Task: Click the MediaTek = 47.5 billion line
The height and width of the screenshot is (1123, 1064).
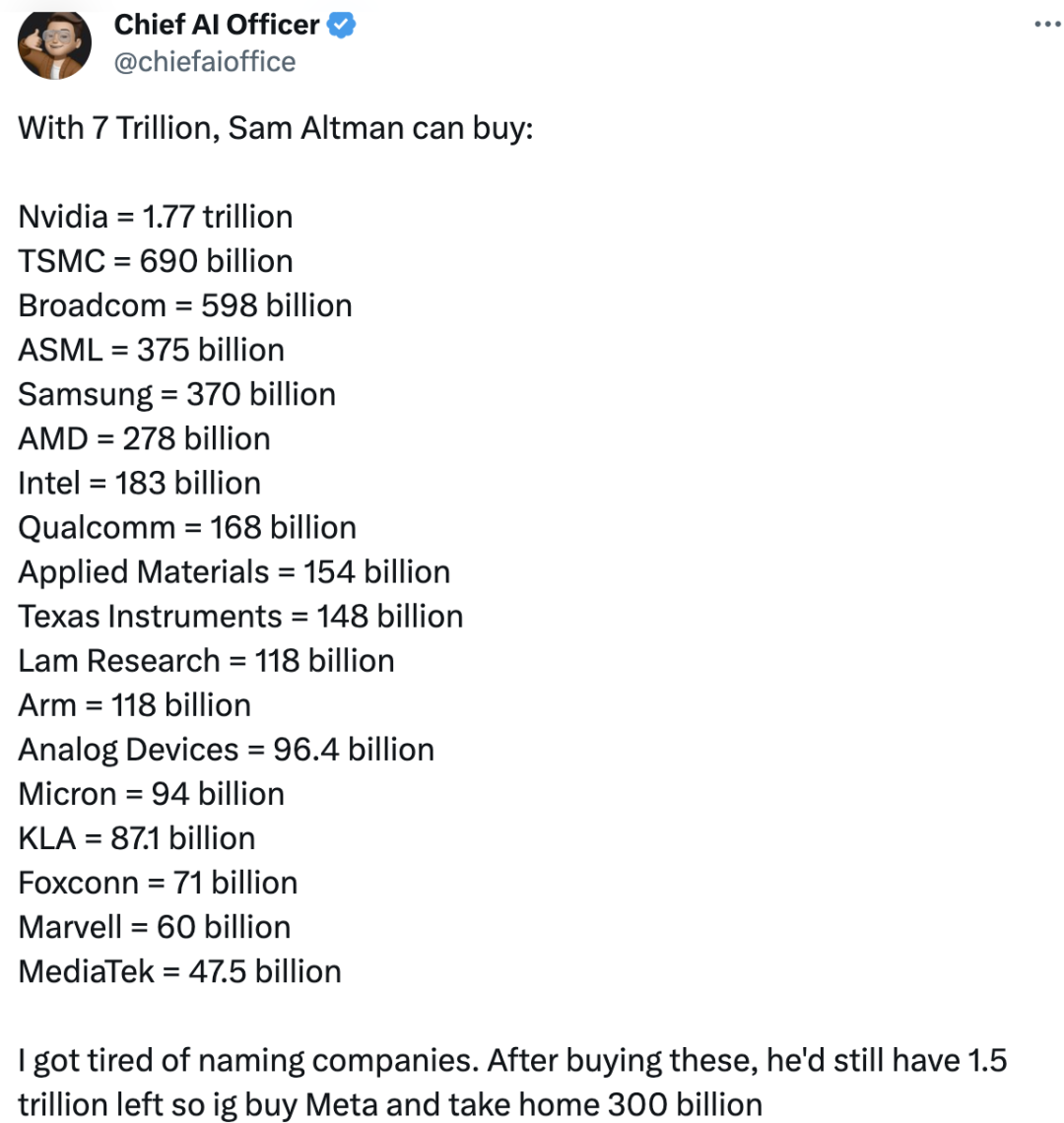Action: (x=180, y=970)
